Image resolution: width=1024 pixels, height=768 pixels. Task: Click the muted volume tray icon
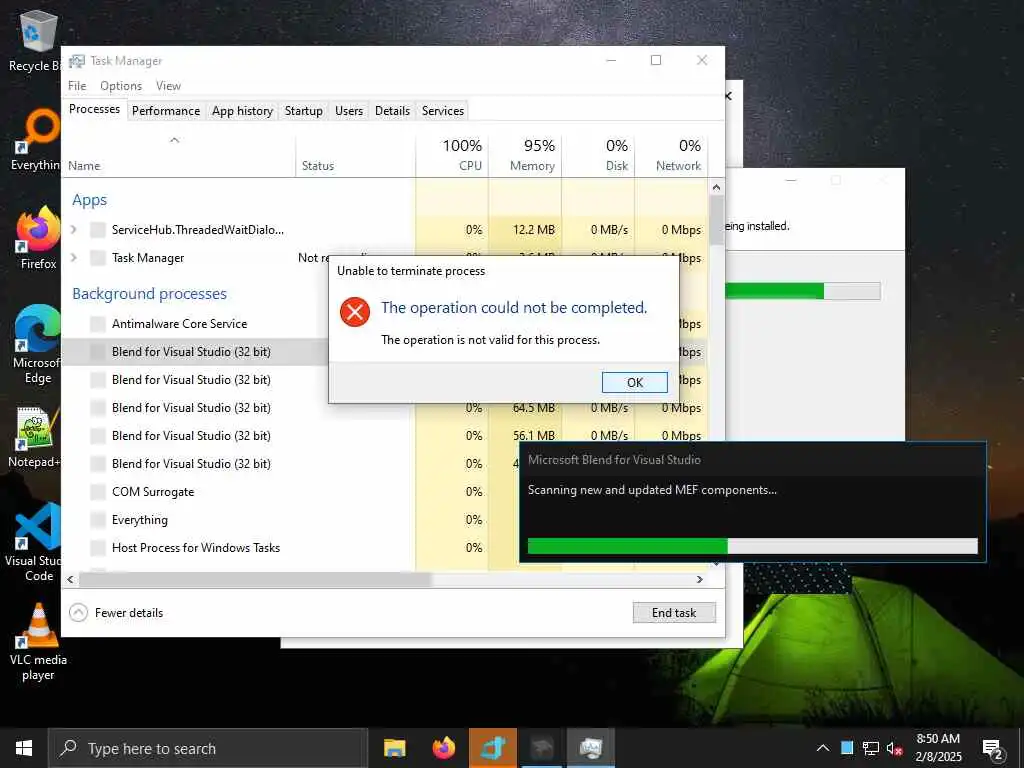(894, 748)
